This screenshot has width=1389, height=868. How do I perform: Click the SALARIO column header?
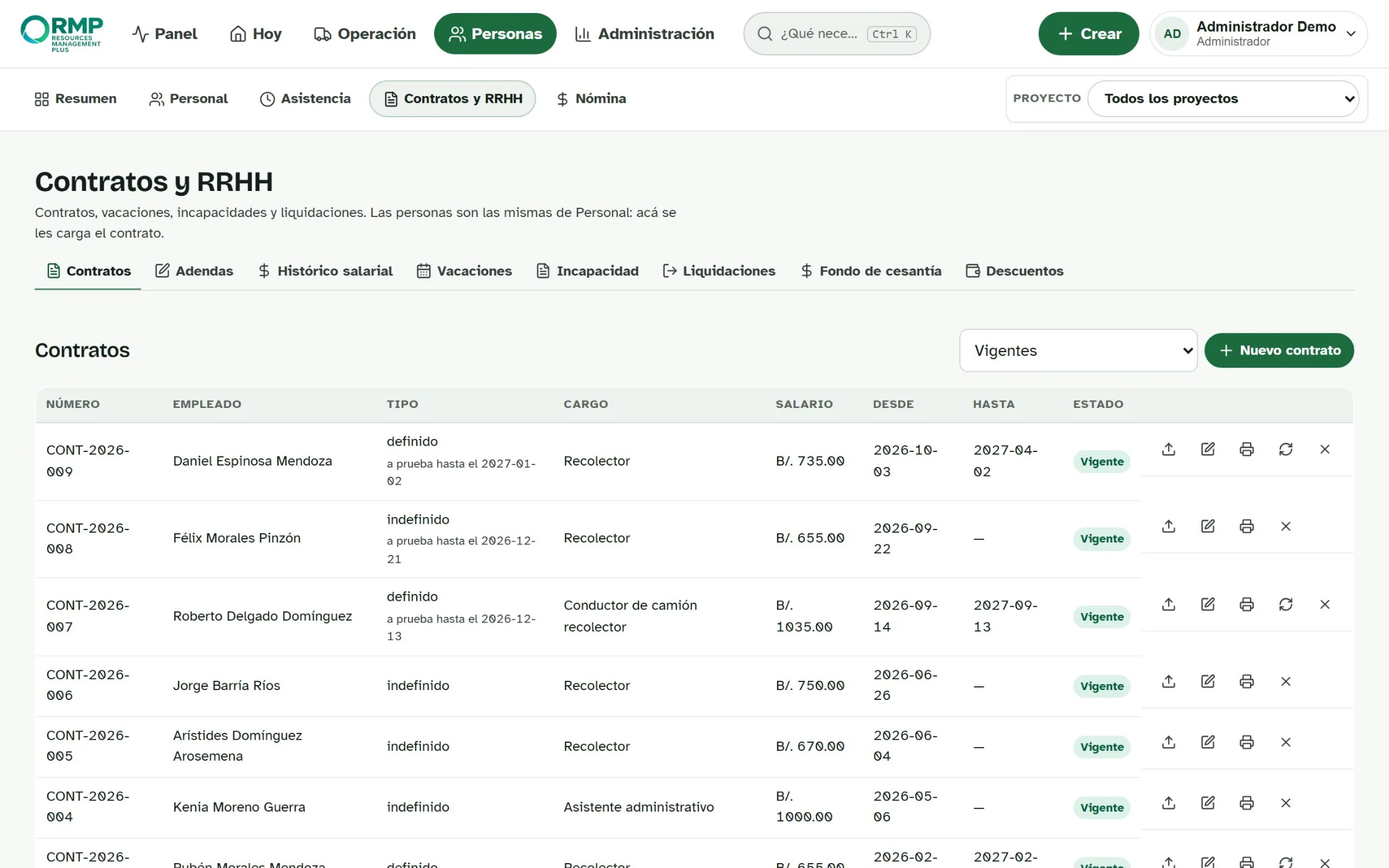point(804,404)
